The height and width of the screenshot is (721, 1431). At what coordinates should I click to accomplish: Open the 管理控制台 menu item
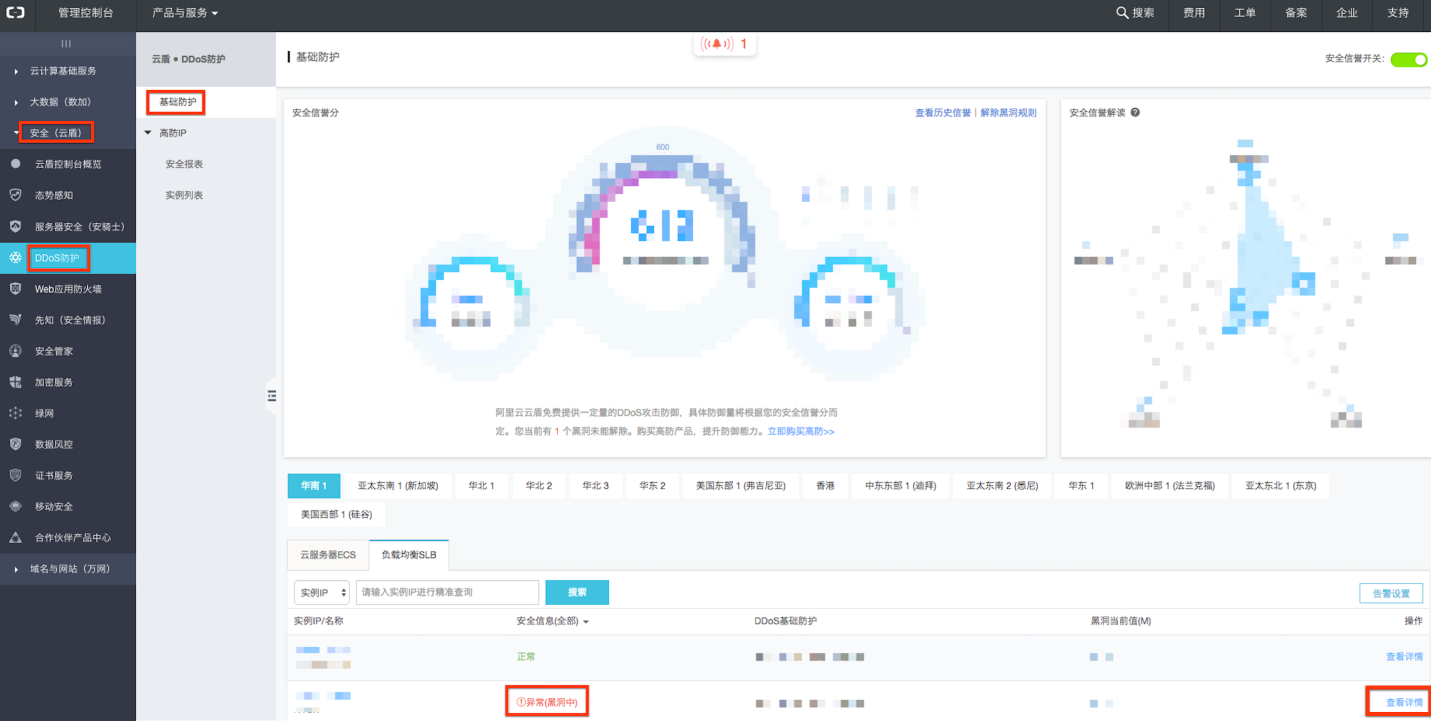point(85,13)
